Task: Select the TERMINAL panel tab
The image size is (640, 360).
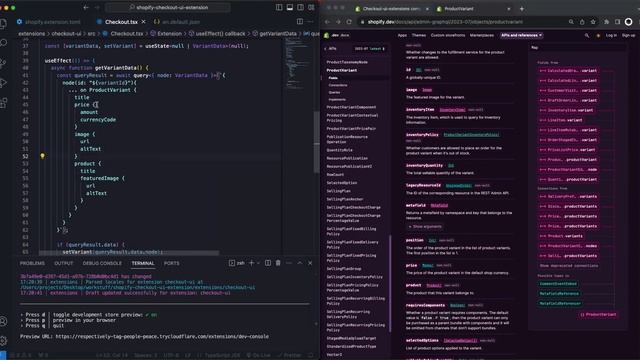Action: pyautogui.click(x=143, y=263)
